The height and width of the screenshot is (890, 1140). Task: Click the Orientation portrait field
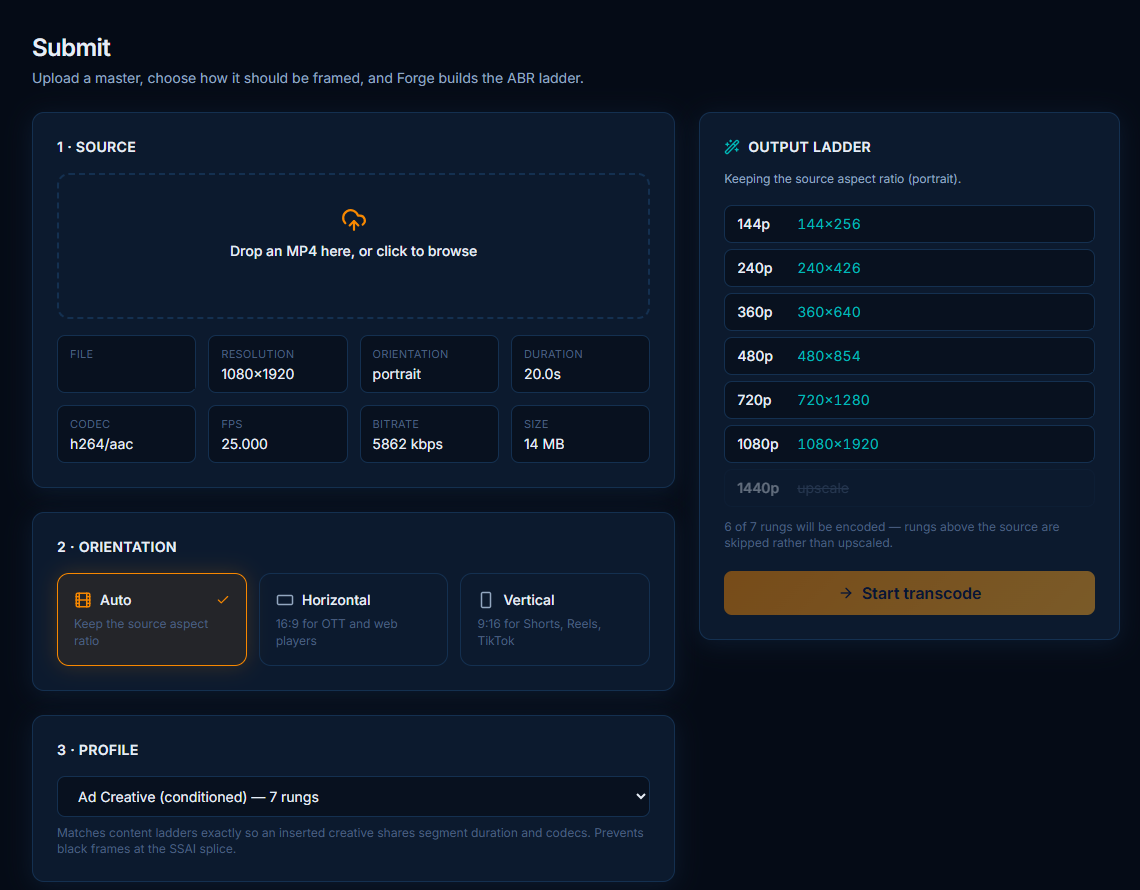pos(429,364)
